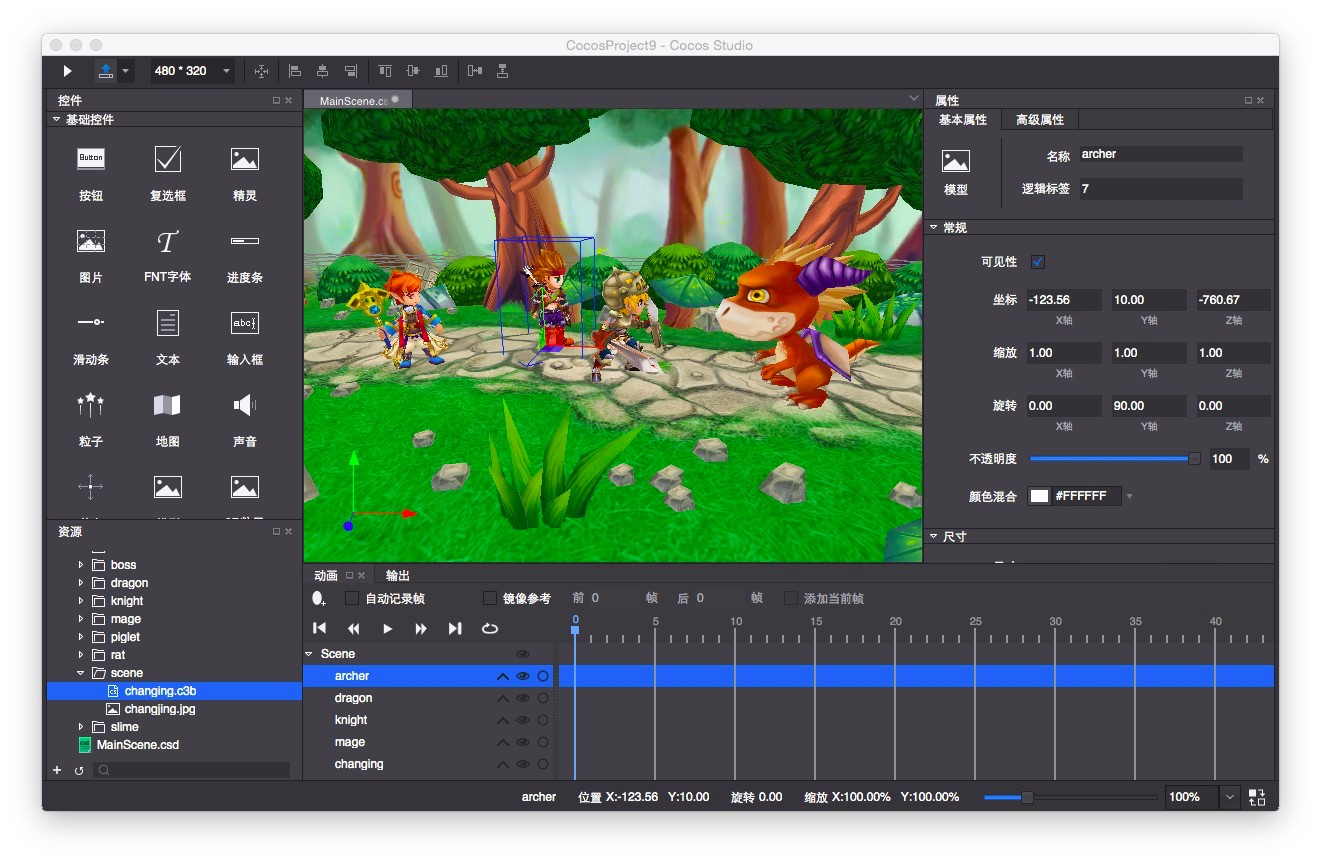Toggle the 可见性 checkbox
This screenshot has height=861, width=1321.
pyautogui.click(x=1038, y=262)
